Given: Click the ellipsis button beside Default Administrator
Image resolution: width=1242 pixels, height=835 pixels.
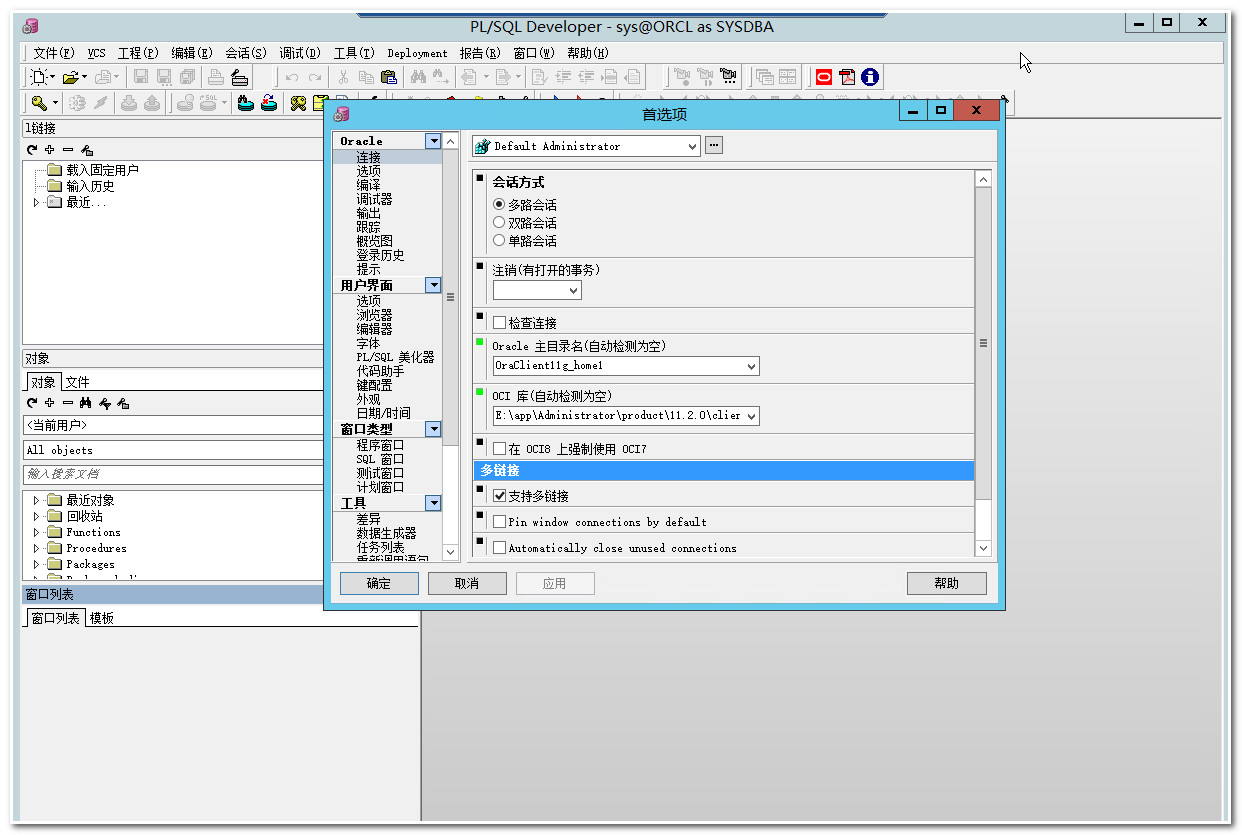Looking at the screenshot, I should pyautogui.click(x=714, y=146).
